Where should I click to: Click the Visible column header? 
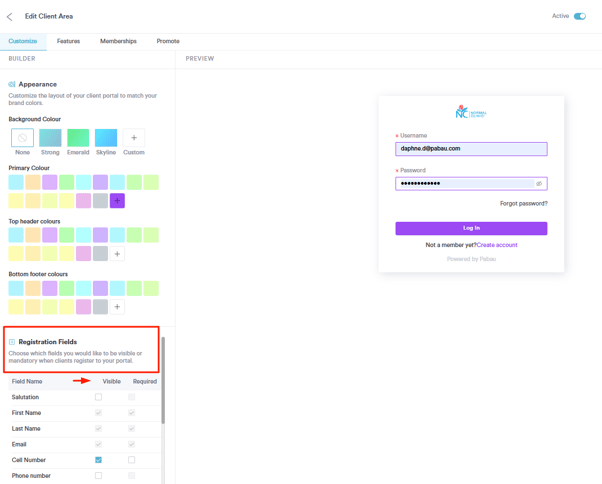point(111,382)
